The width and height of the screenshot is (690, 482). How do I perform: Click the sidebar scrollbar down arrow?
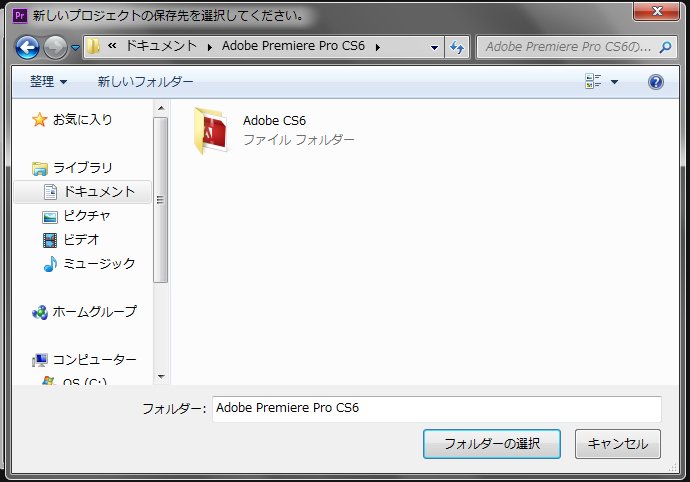161,377
